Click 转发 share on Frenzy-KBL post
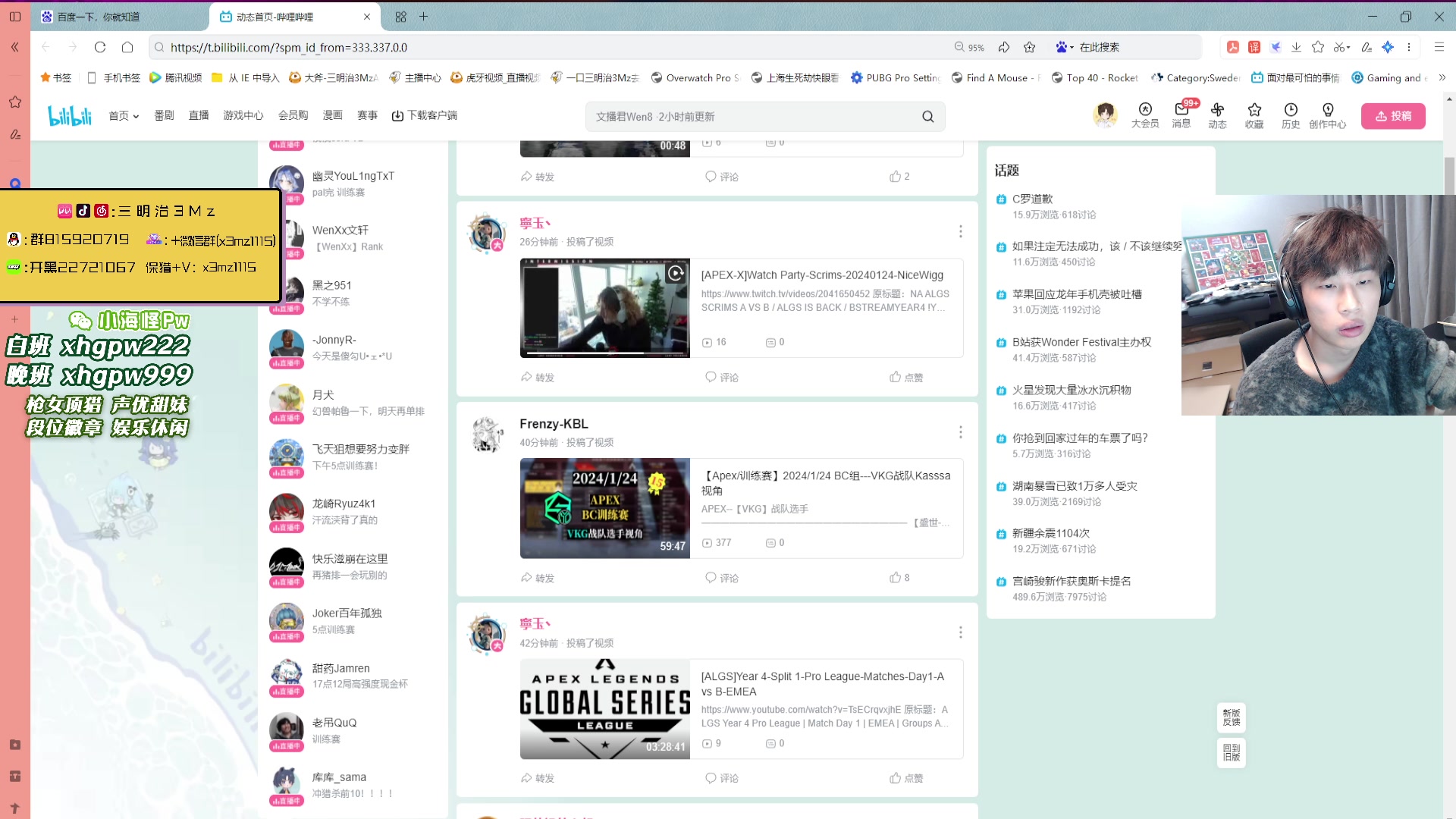The image size is (1456, 819). click(538, 578)
